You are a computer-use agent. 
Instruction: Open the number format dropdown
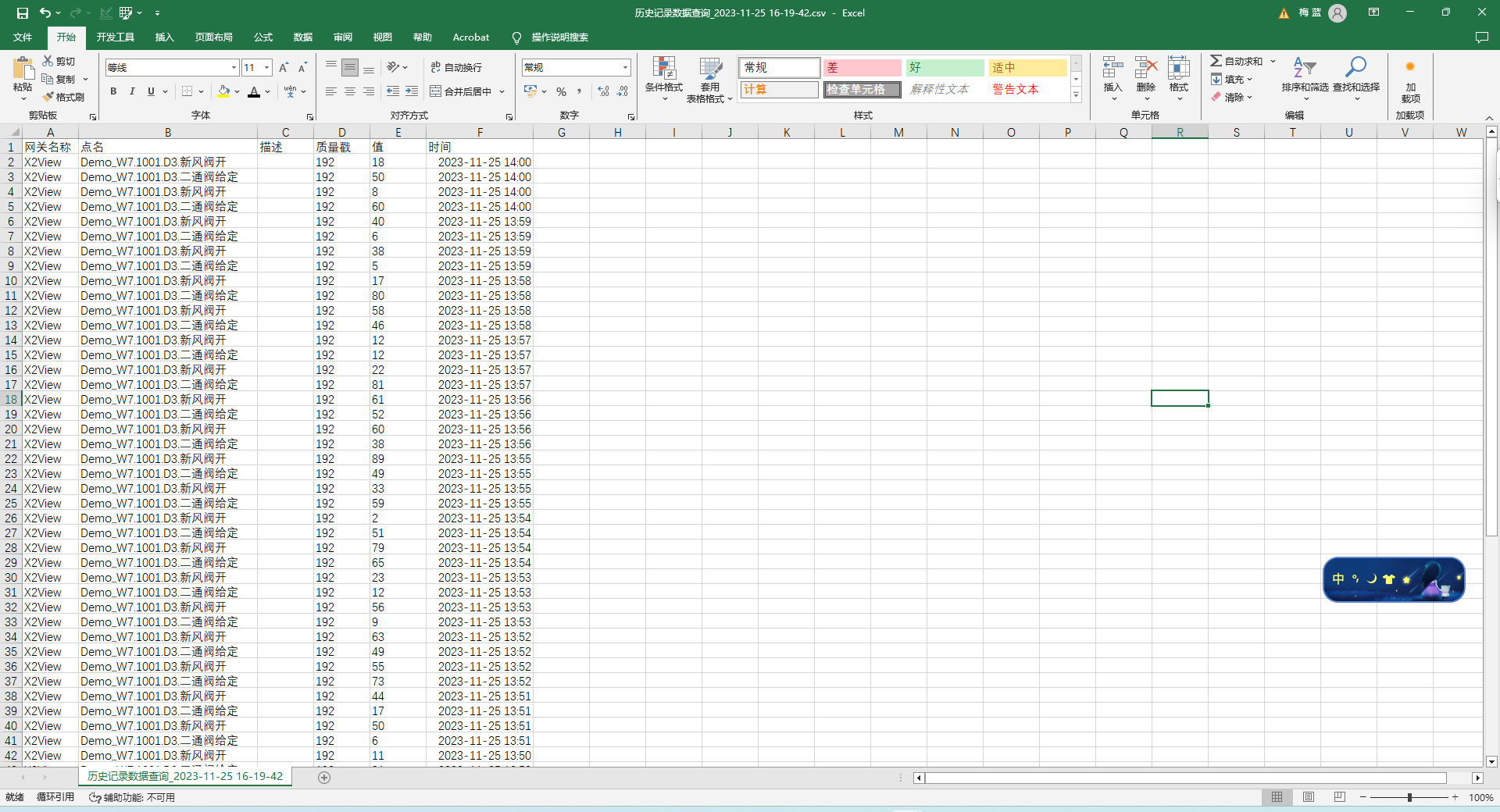[625, 68]
